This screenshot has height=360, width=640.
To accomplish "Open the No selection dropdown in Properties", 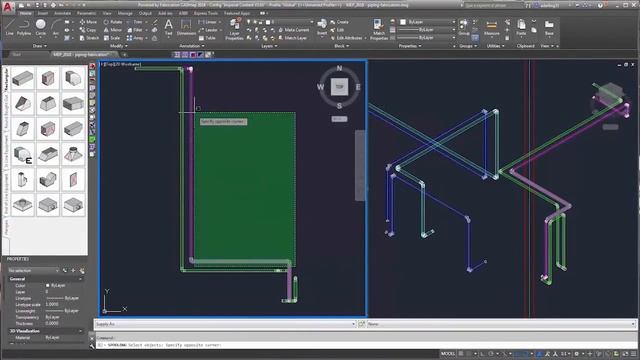I will coord(33,271).
